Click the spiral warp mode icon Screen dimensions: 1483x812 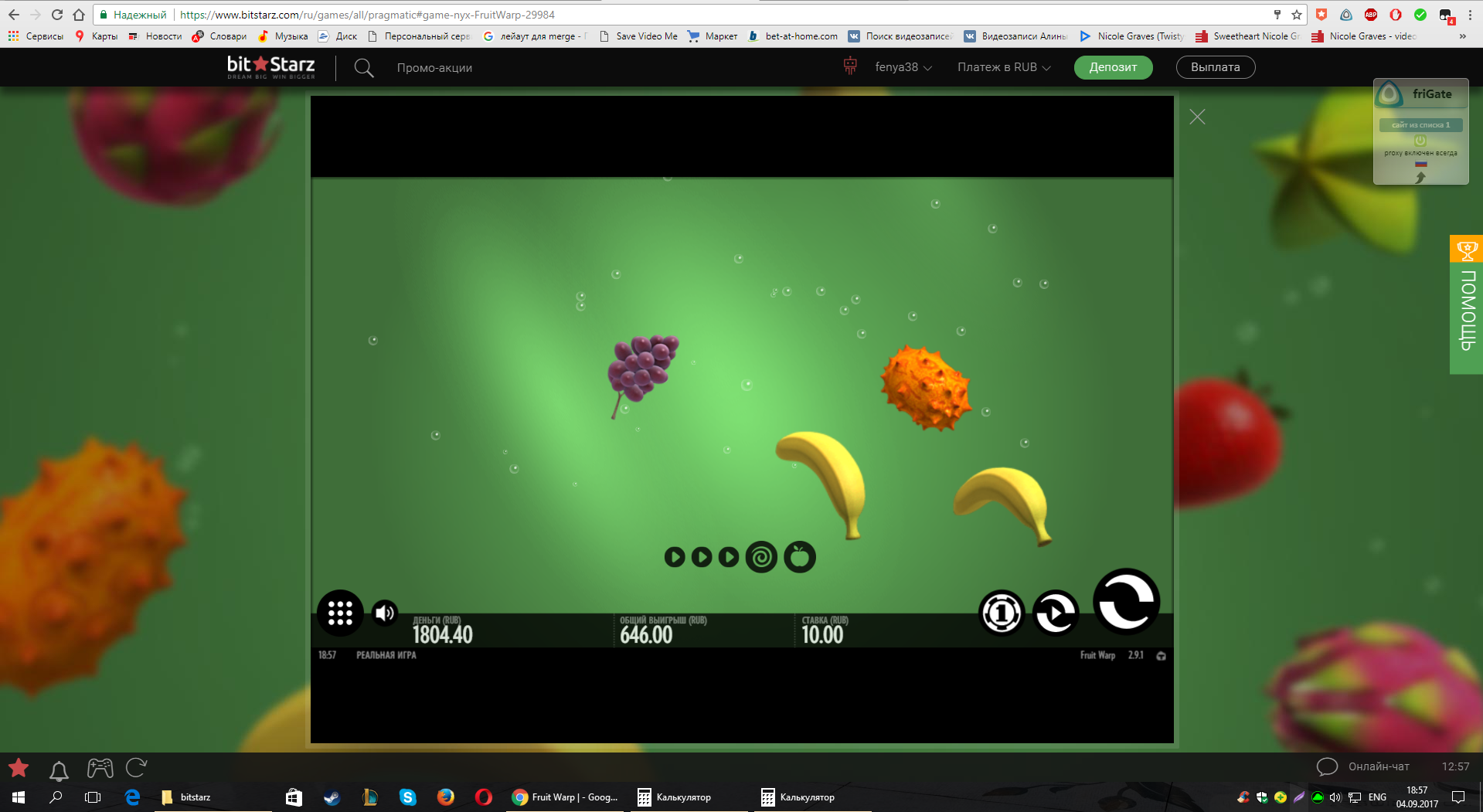pos(761,557)
